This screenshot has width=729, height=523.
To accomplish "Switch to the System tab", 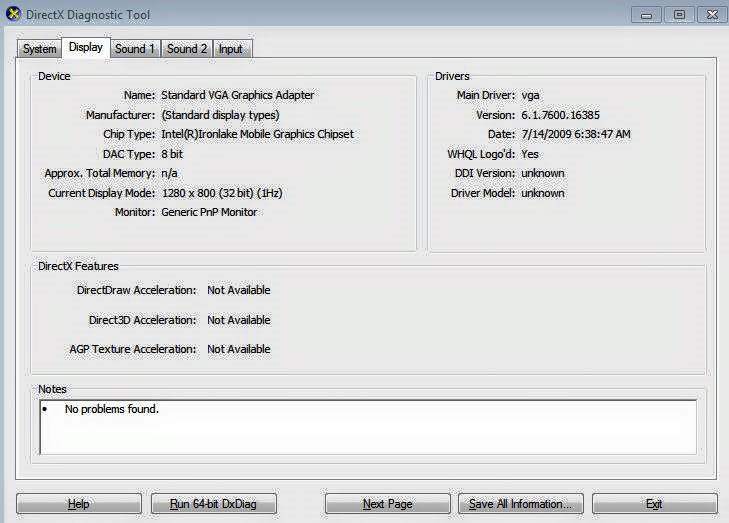I will point(39,49).
